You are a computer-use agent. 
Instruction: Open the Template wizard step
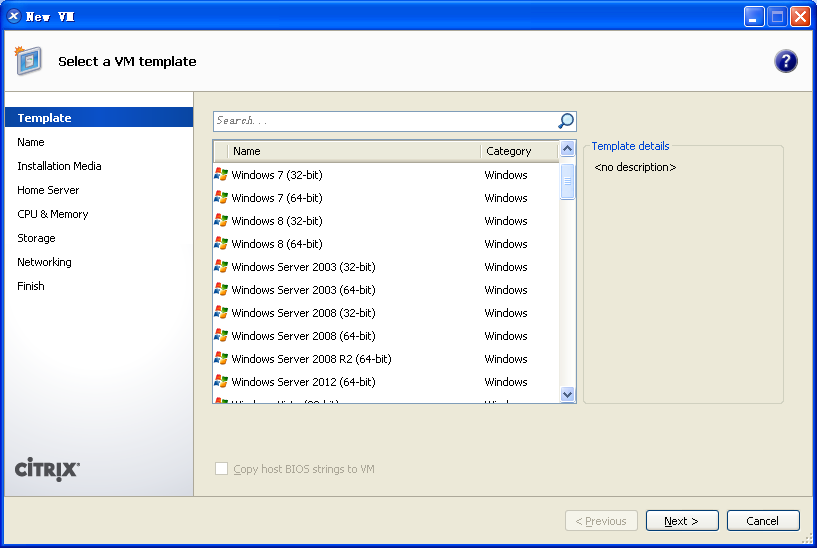(x=99, y=117)
